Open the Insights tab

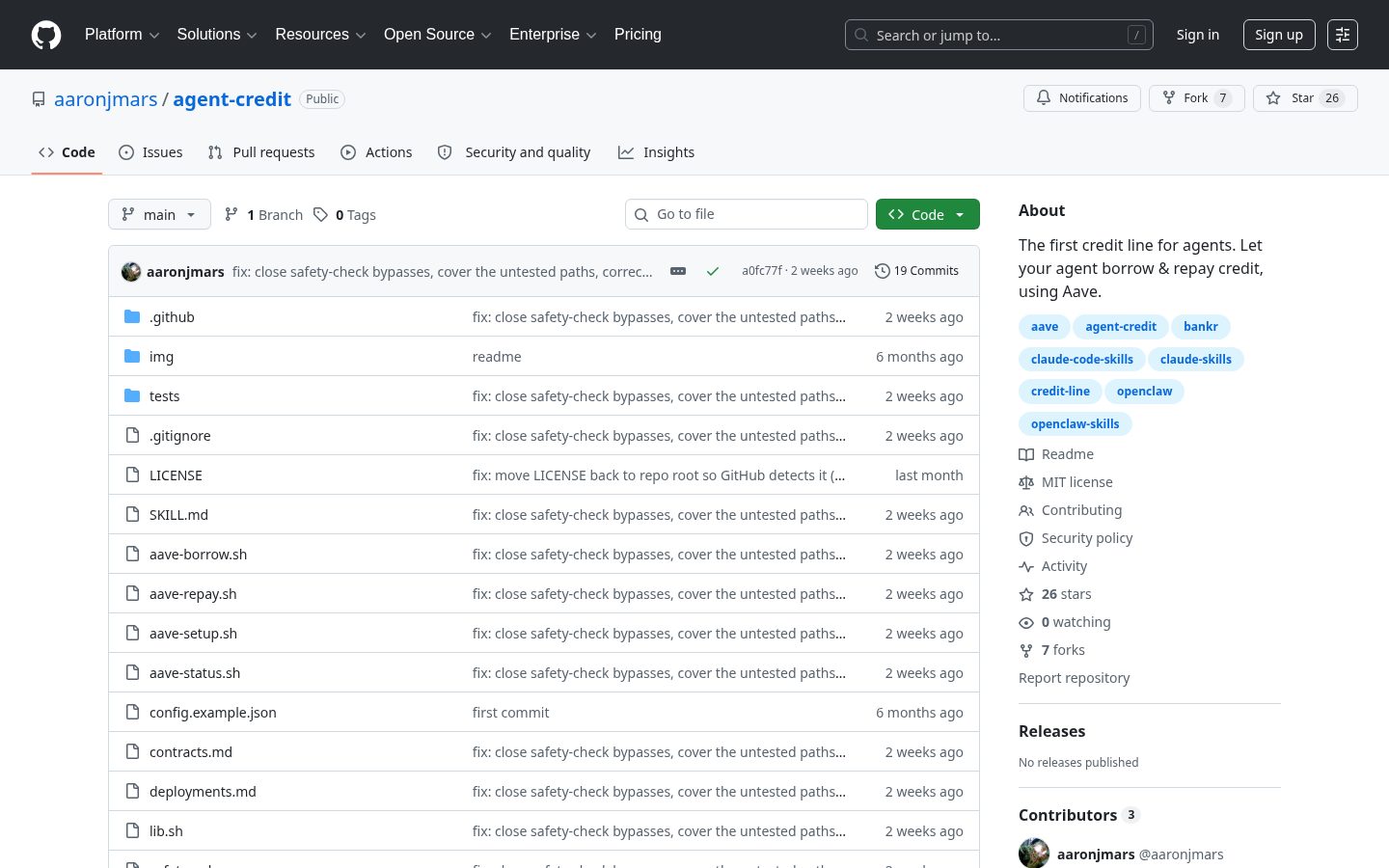[x=657, y=152]
